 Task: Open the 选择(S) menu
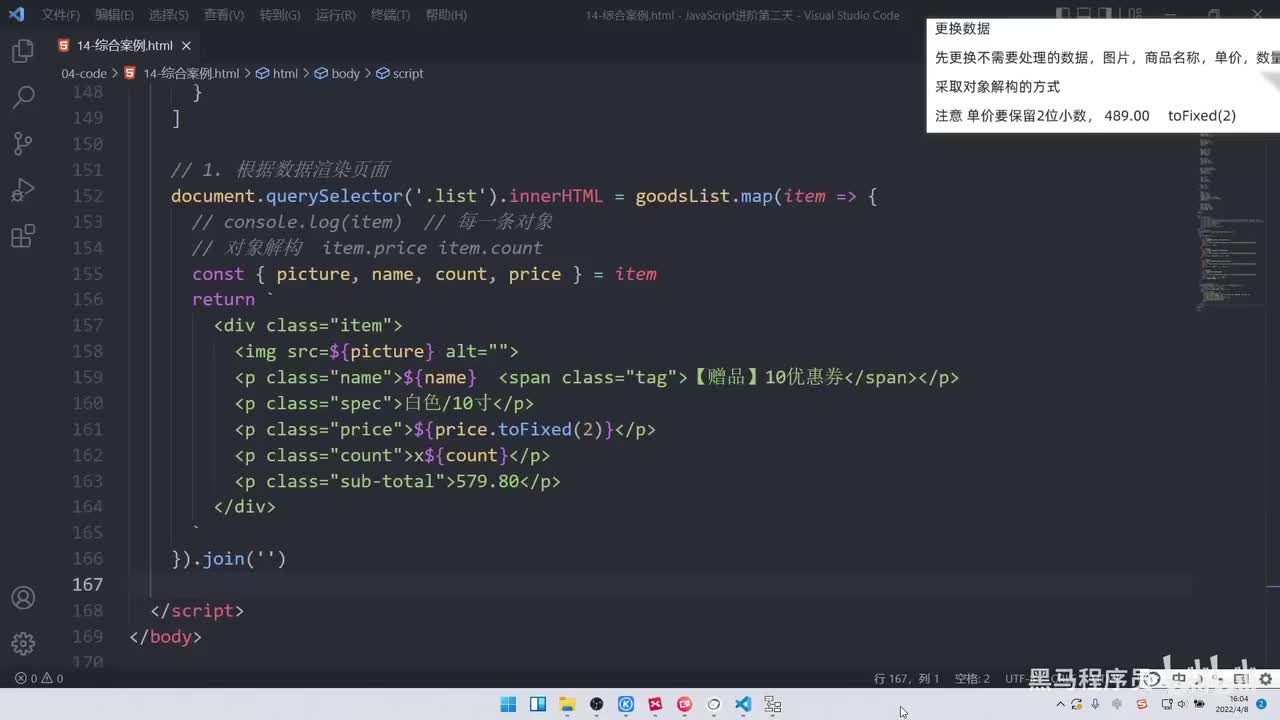coord(168,15)
